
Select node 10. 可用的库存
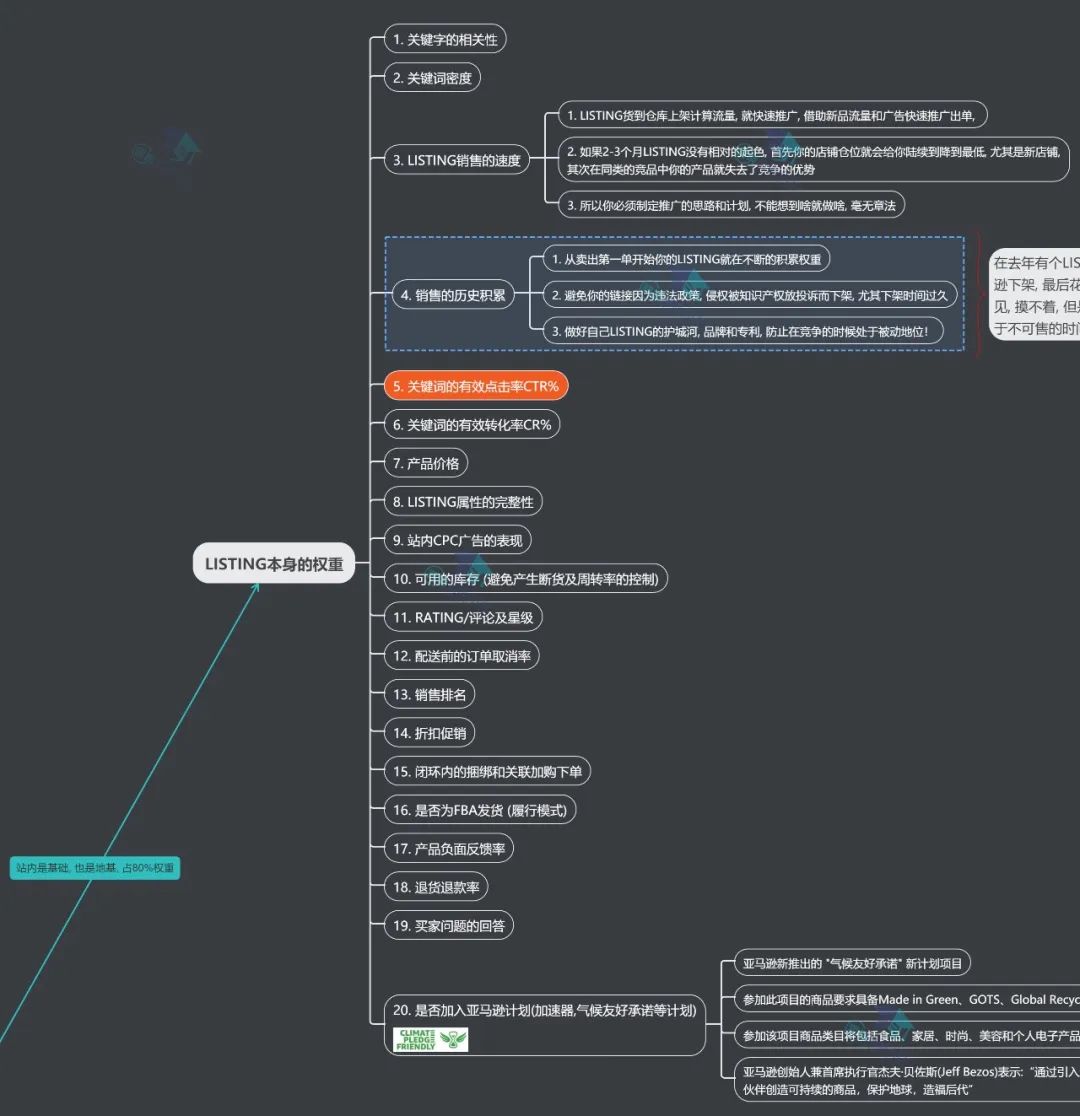[x=525, y=579]
